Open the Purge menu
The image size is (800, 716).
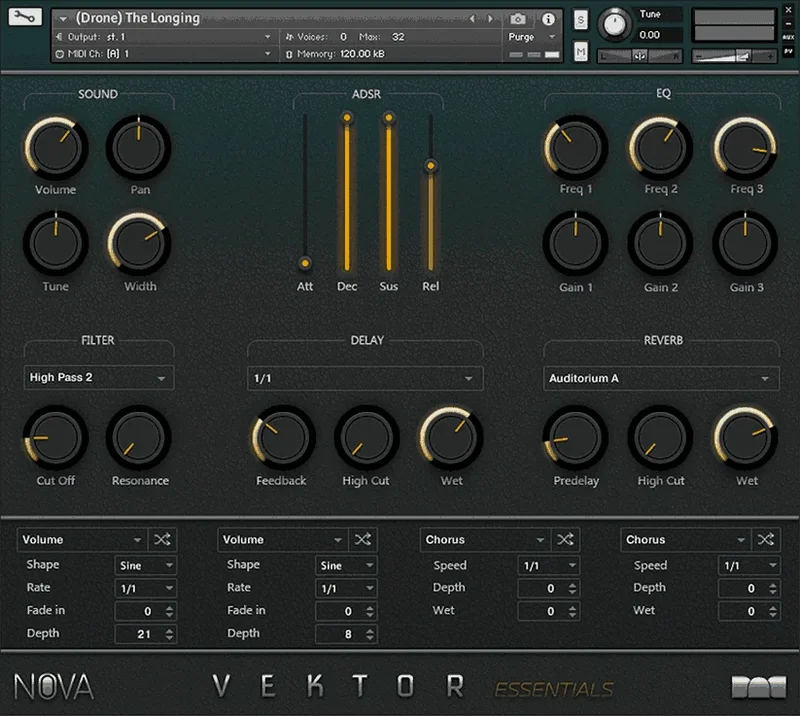(532, 37)
